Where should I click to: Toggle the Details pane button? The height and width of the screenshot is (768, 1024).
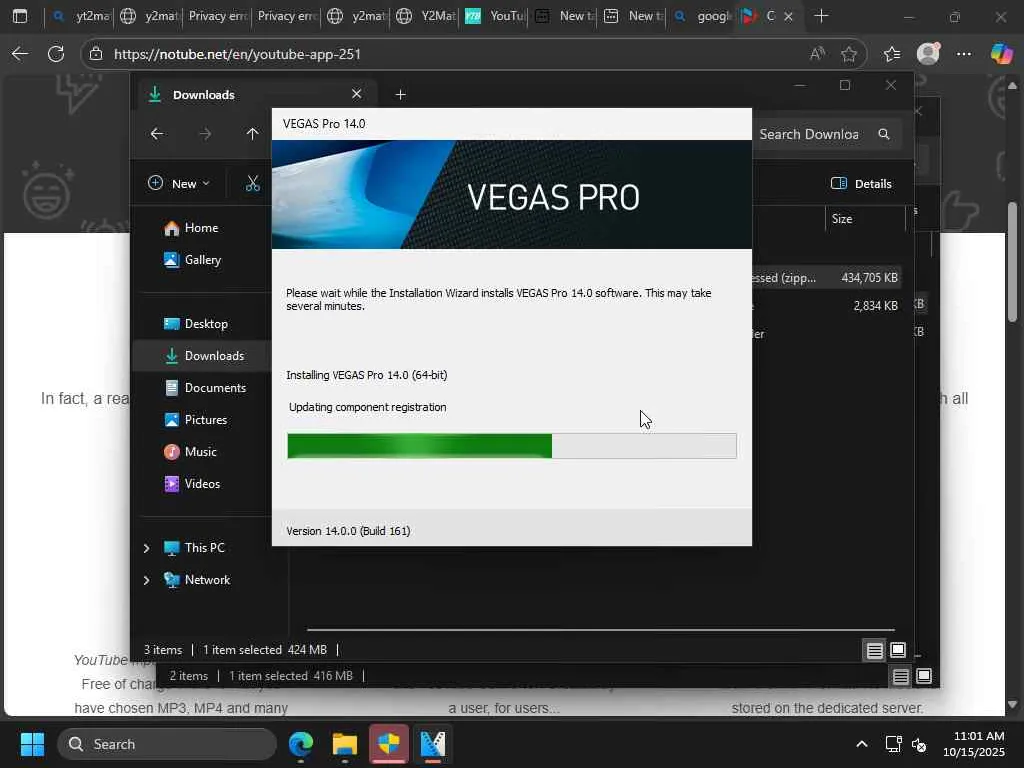coord(861,184)
